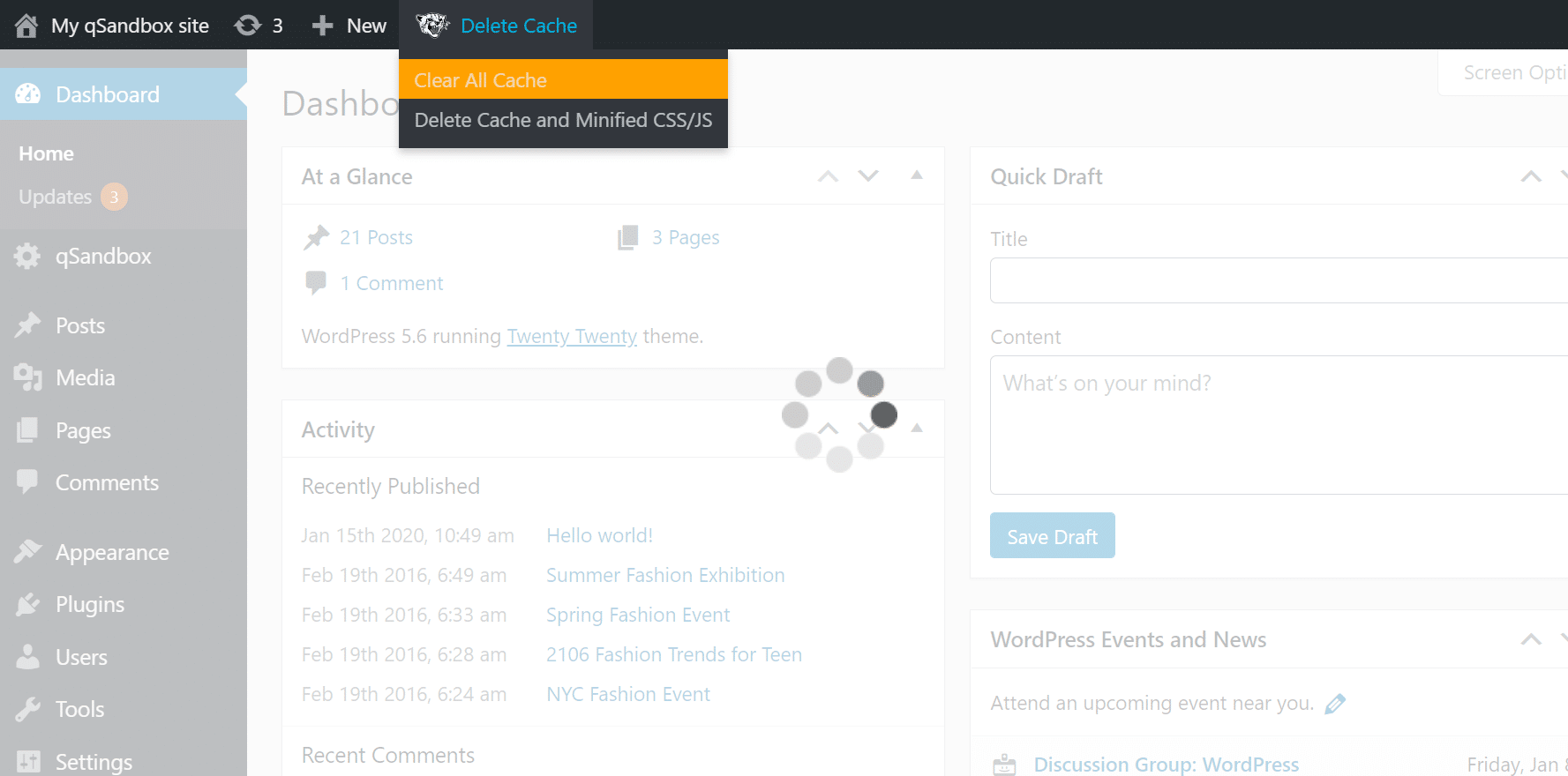Click the Appearance paintbrush icon

[x=28, y=551]
